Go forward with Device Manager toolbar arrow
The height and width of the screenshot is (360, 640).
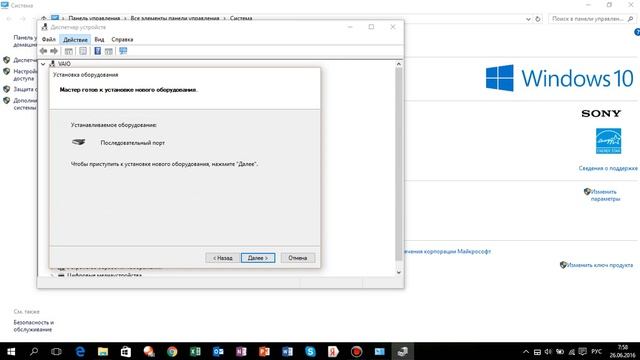[54, 51]
